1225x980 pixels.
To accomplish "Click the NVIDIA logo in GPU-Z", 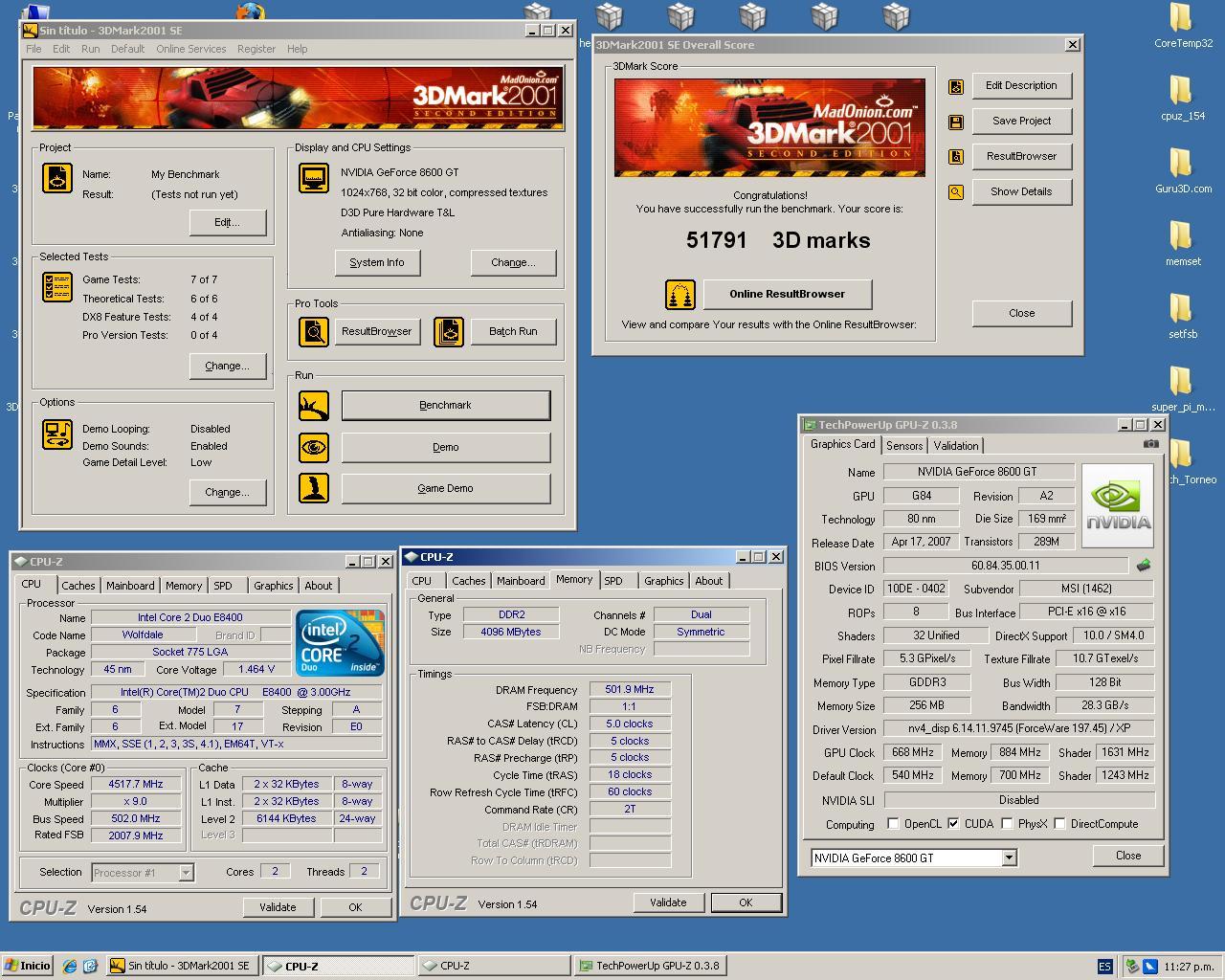I will (x=1118, y=506).
